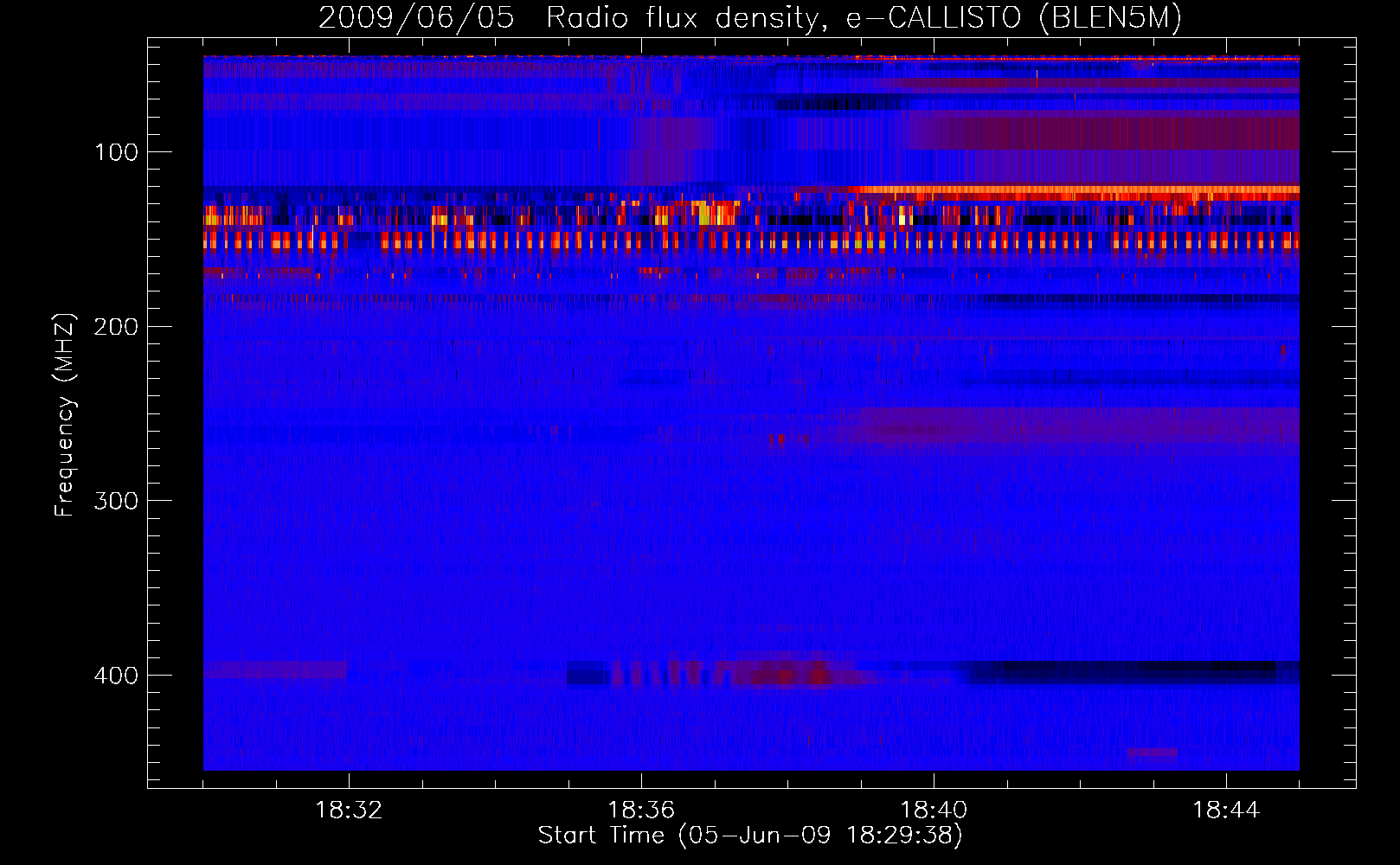Click the 200 frequency tick label
1400x865 pixels.
point(116,327)
